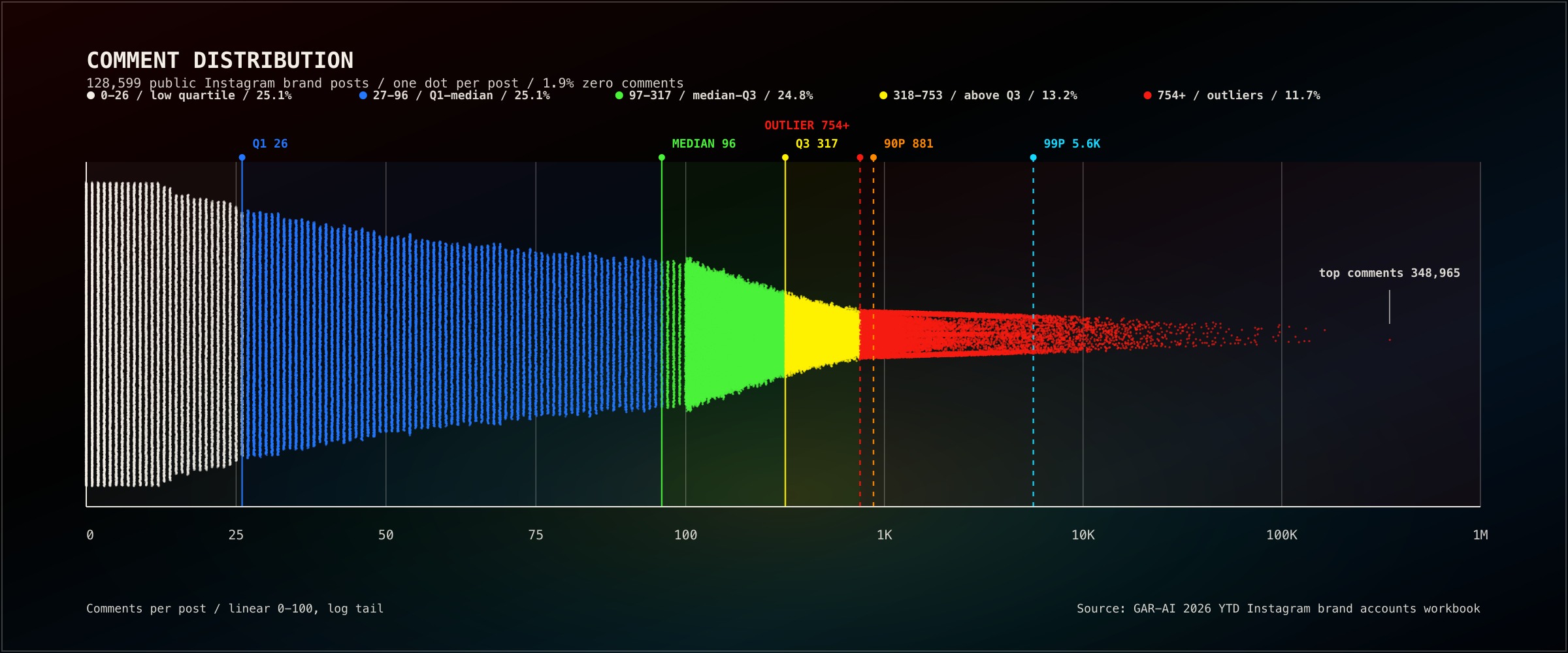Image resolution: width=1568 pixels, height=653 pixels.
Task: Click the white 0–26 low quartile legend dot
Action: (x=91, y=95)
